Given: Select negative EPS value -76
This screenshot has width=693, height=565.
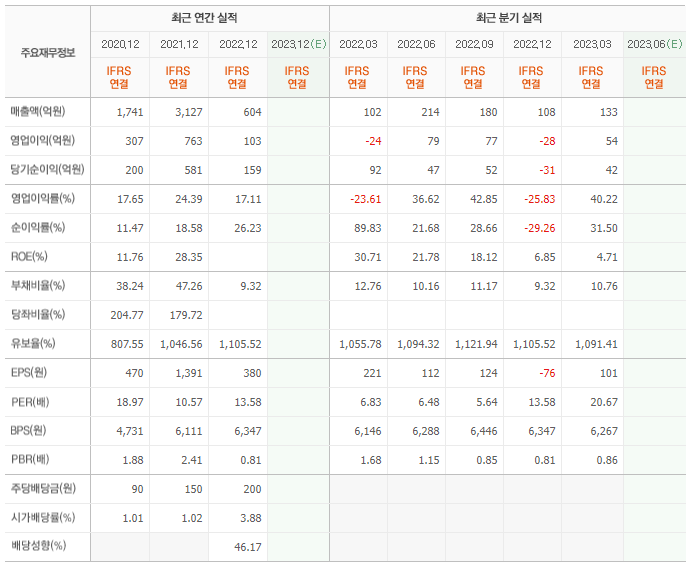Looking at the screenshot, I should click(547, 374).
